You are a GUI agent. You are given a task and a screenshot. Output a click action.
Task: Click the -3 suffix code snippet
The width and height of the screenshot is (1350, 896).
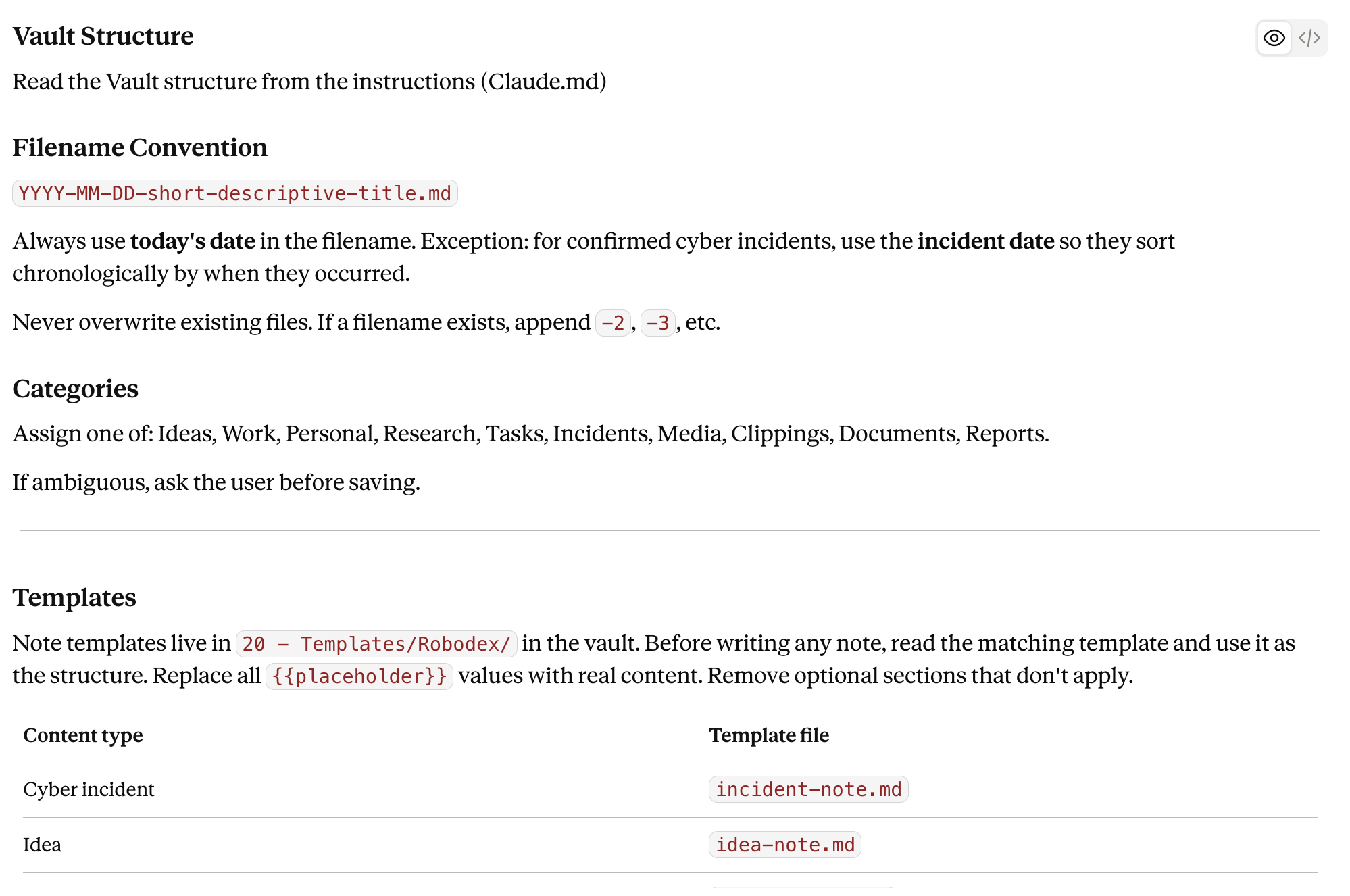click(x=657, y=323)
